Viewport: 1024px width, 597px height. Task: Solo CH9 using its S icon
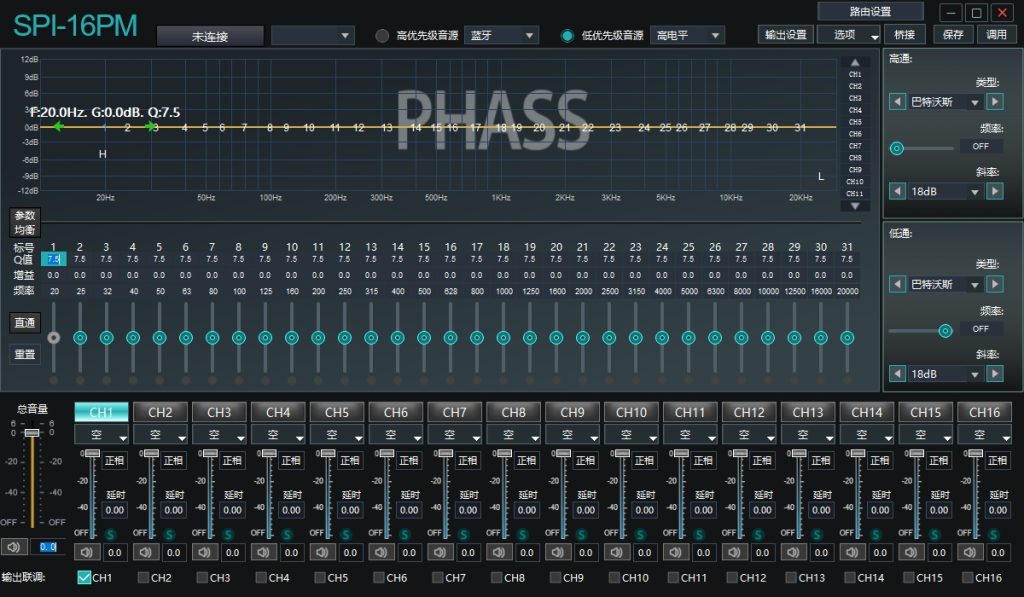(581, 534)
